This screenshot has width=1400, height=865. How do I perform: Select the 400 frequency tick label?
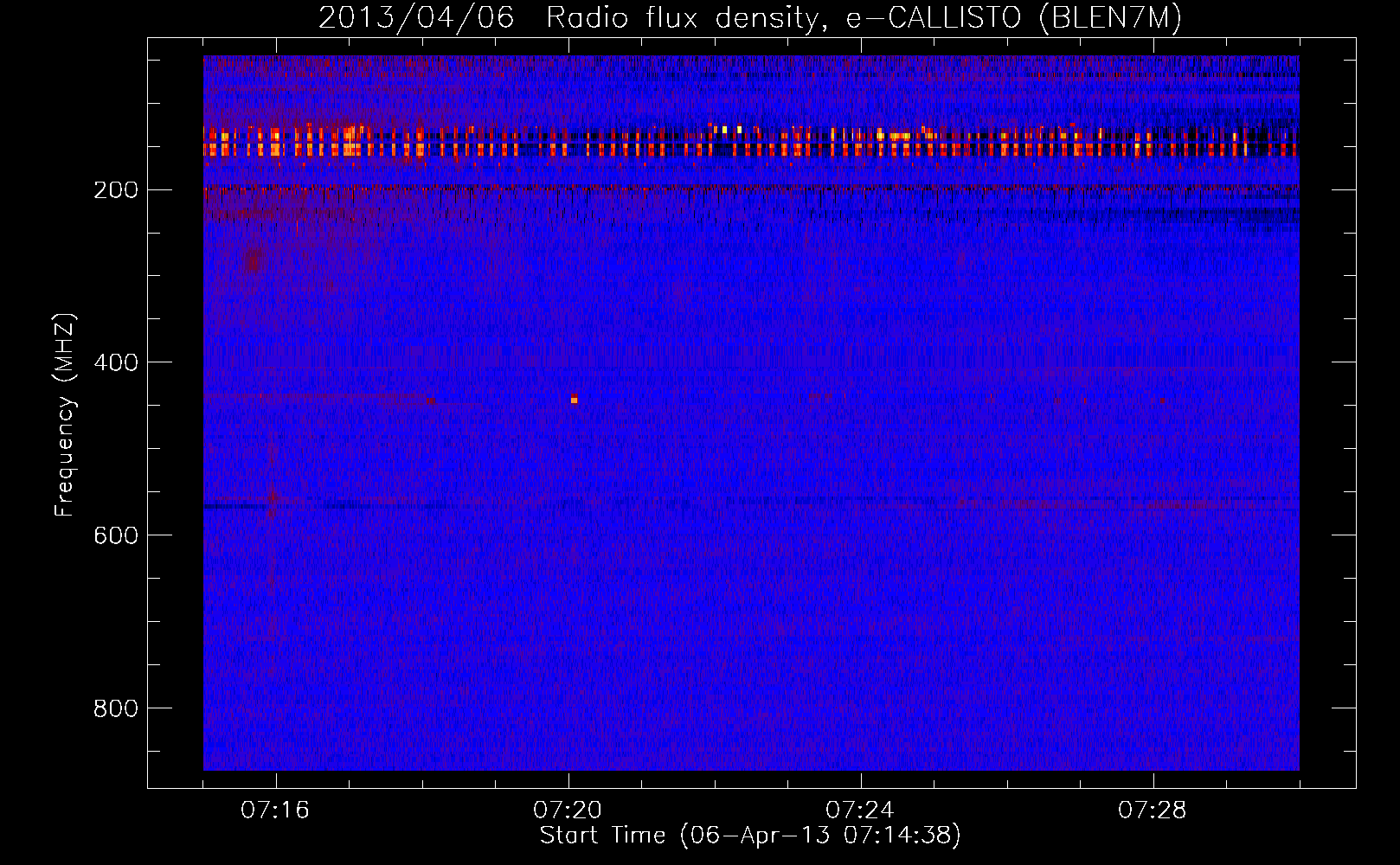[x=116, y=362]
